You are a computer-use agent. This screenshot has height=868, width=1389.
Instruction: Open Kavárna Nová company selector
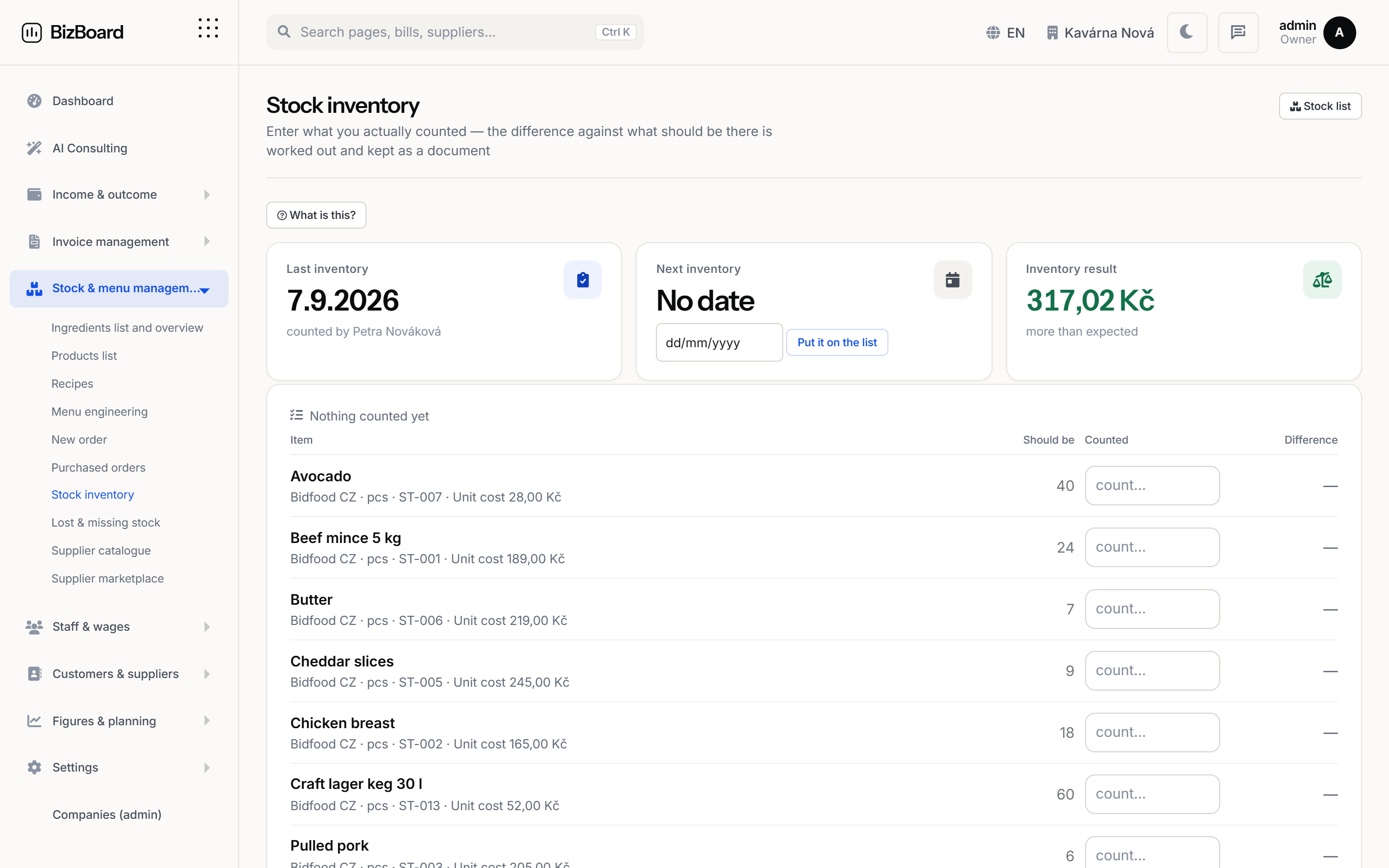[1100, 33]
